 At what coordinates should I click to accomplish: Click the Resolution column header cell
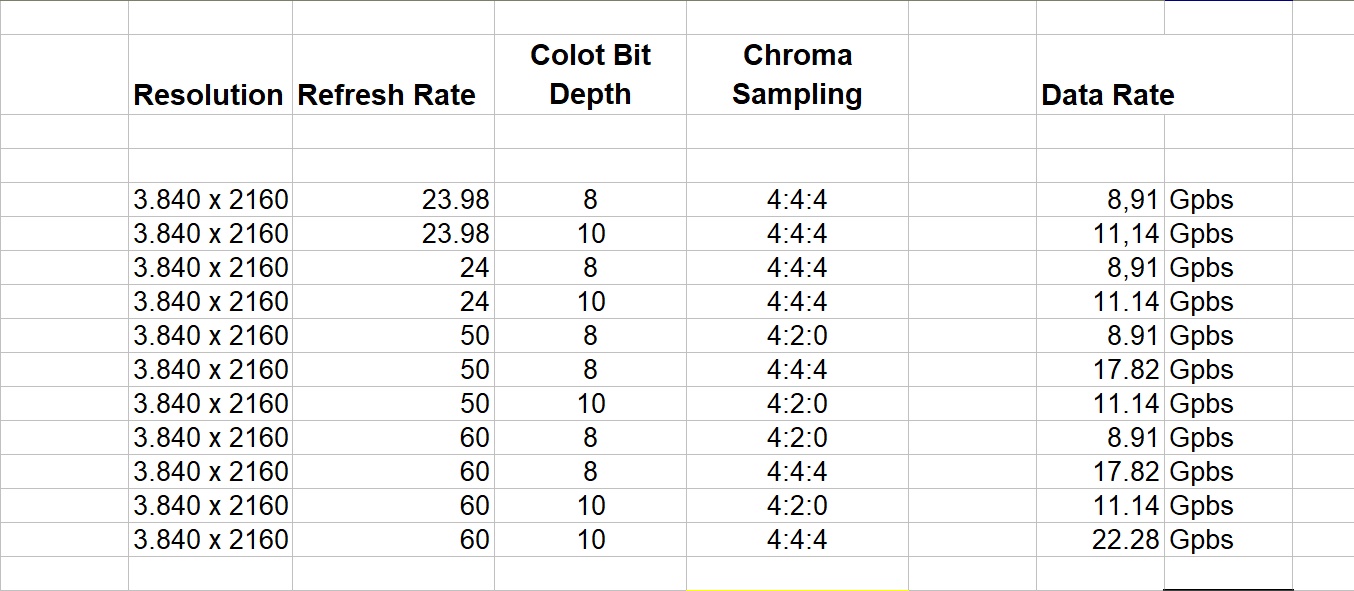tap(209, 95)
